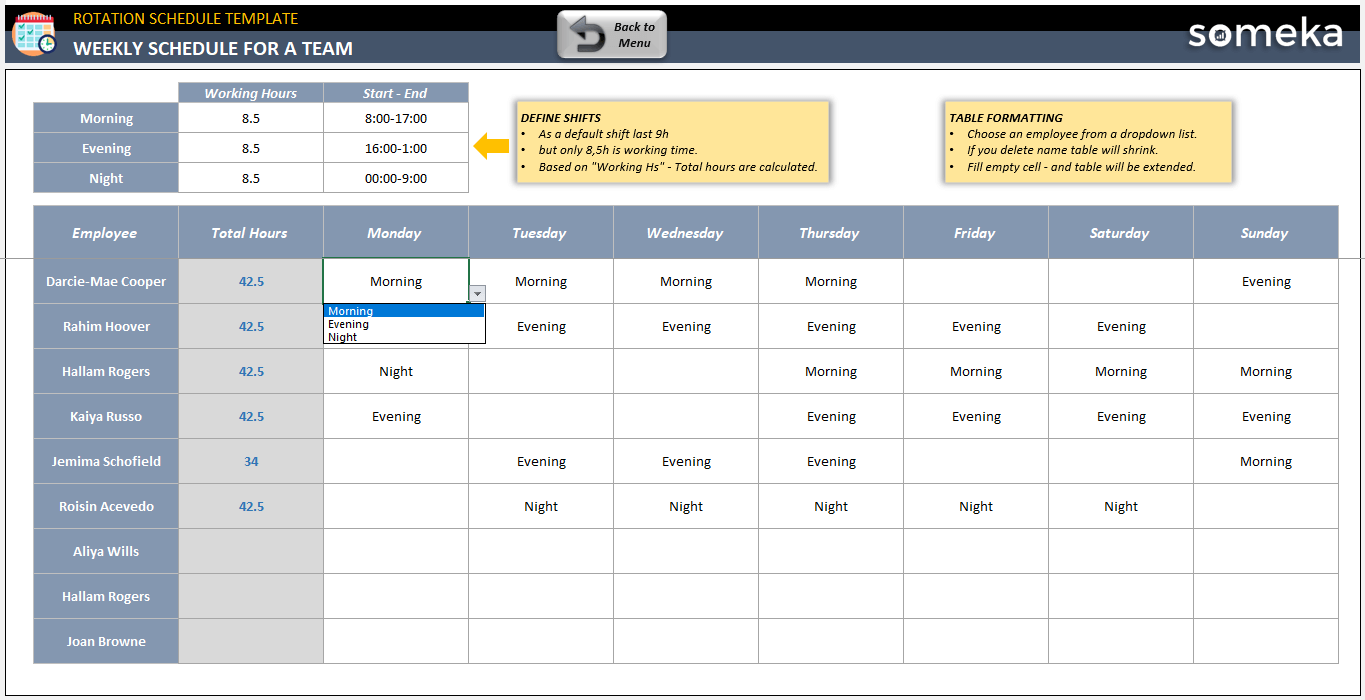Viewport: 1365px width, 700px height.
Task: Click Jemima Schofield's total hours 34
Action: pyautogui.click(x=251, y=461)
